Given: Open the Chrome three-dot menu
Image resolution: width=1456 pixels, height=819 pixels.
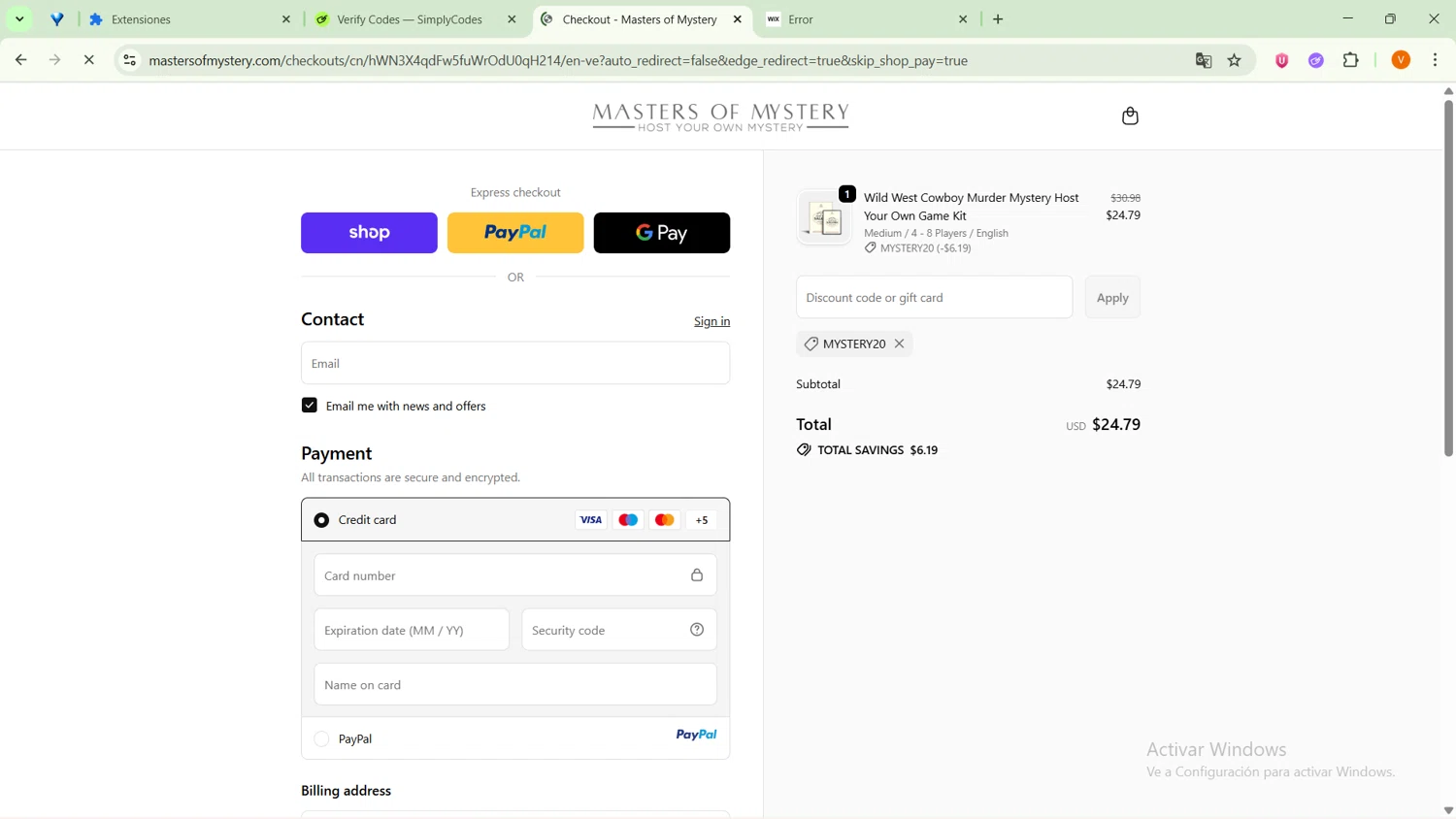Looking at the screenshot, I should pyautogui.click(x=1436, y=60).
